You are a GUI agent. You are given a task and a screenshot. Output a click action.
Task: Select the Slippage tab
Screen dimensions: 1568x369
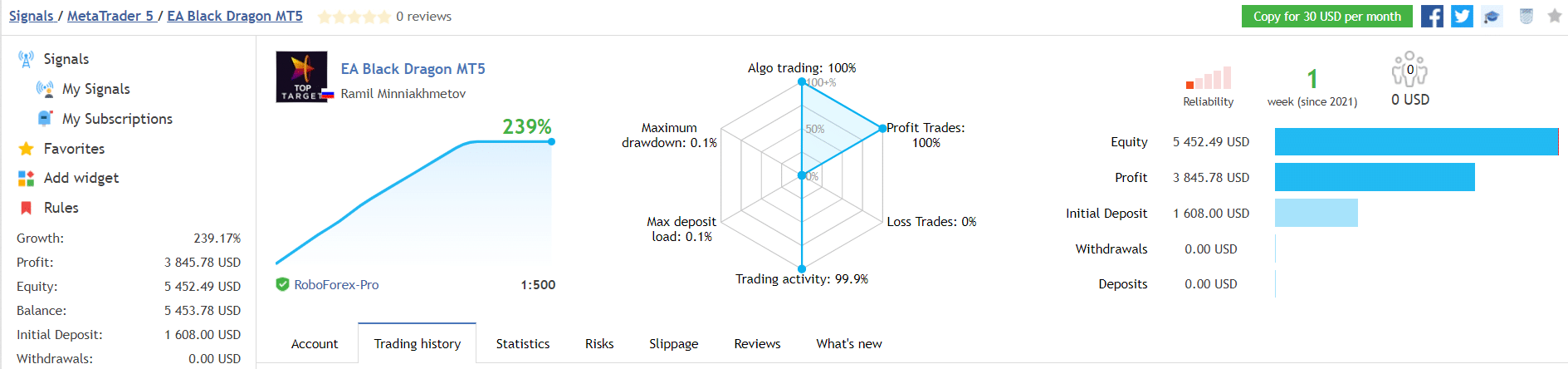[x=673, y=344]
